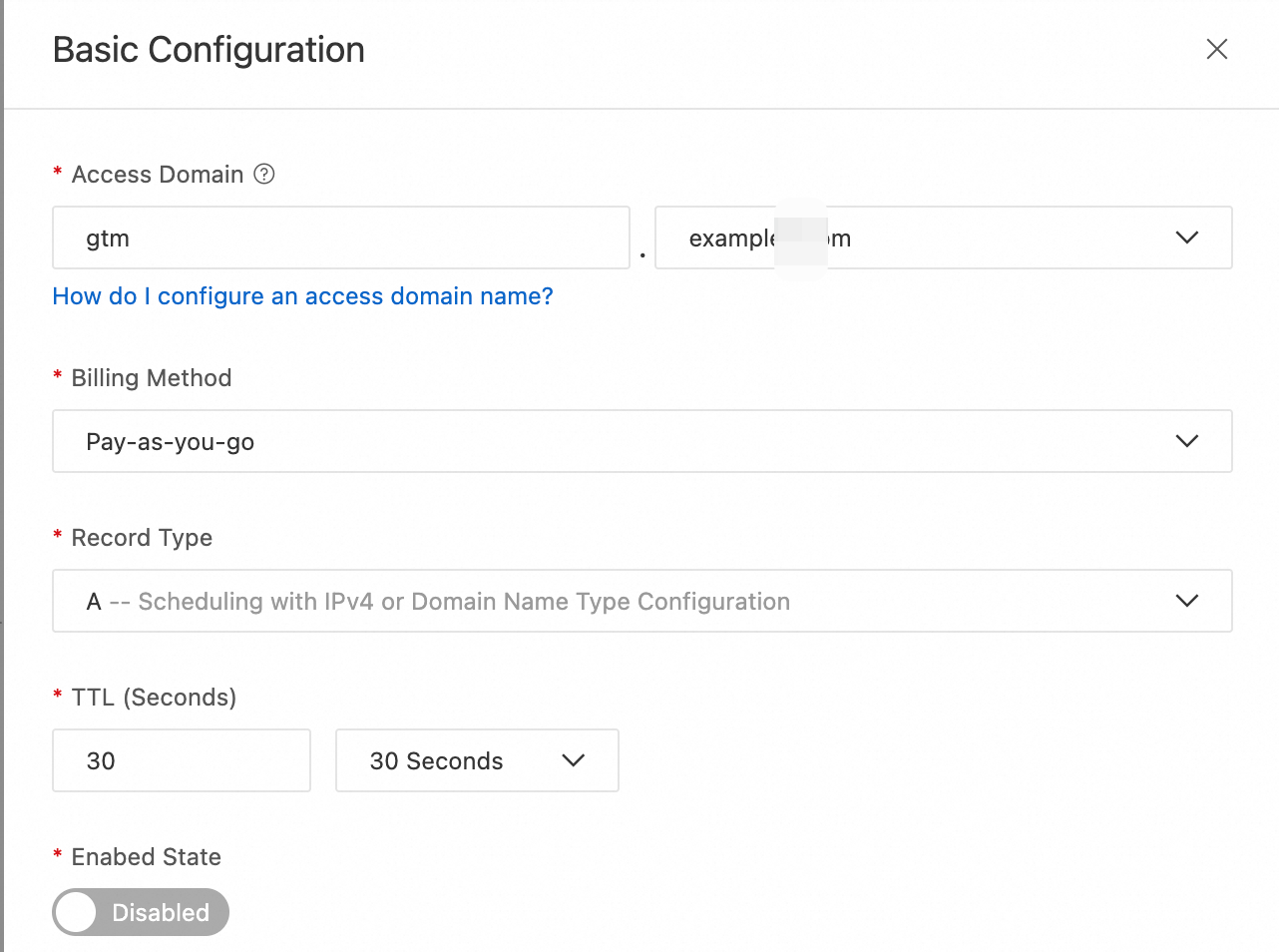Click the gtm access domain prefix field
The image size is (1279, 952).
(340, 238)
